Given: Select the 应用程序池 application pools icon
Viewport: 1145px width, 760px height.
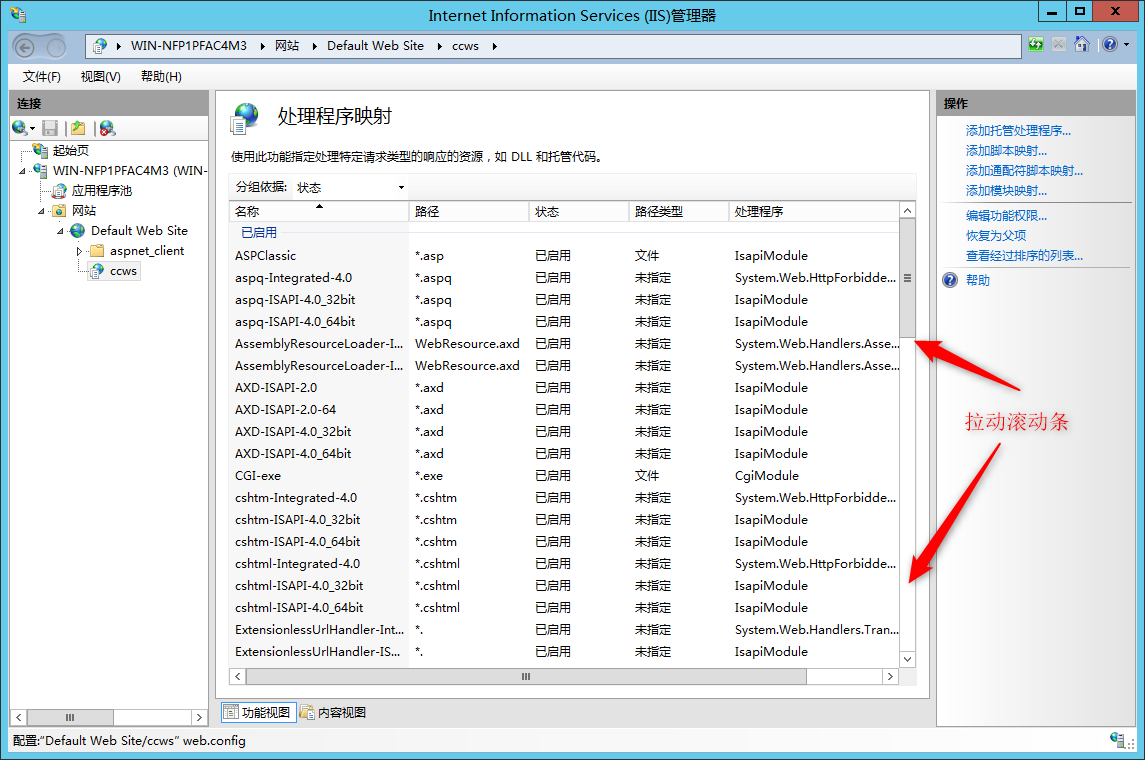Looking at the screenshot, I should [60, 191].
